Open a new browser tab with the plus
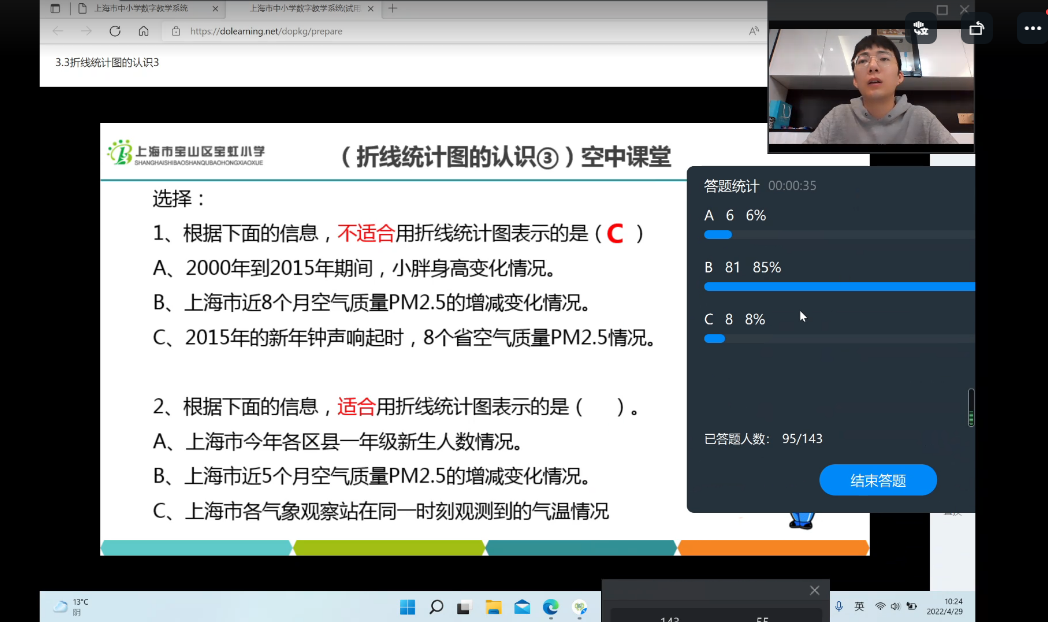Viewport: 1048px width, 622px height. [395, 8]
